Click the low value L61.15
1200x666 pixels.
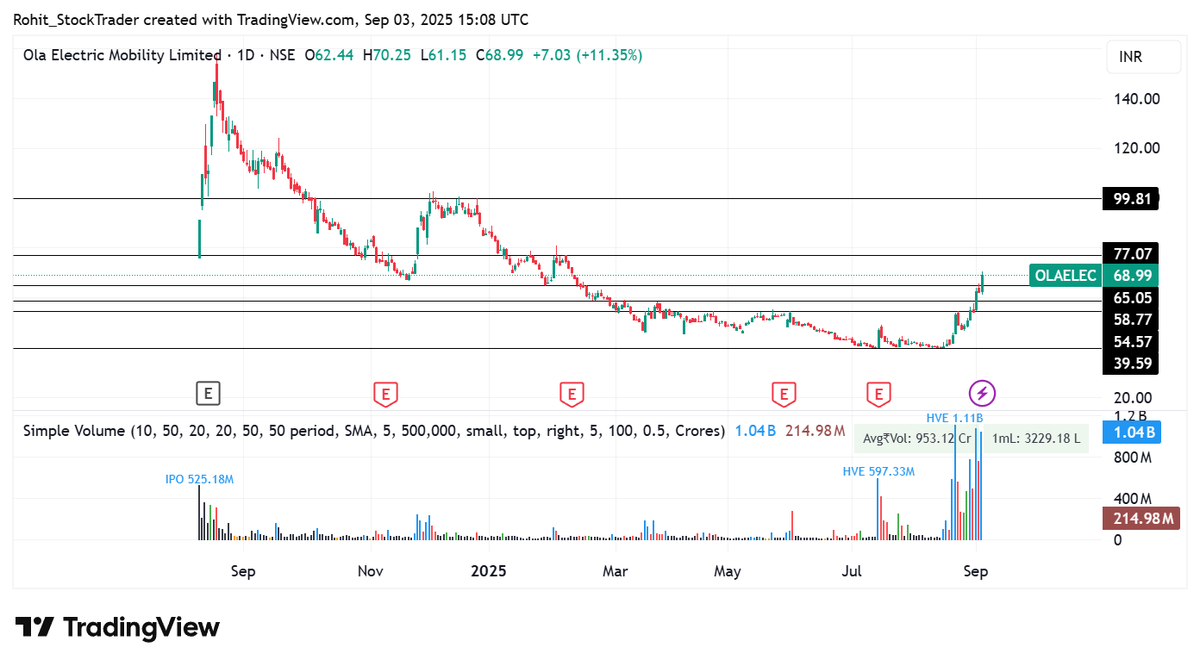point(443,55)
